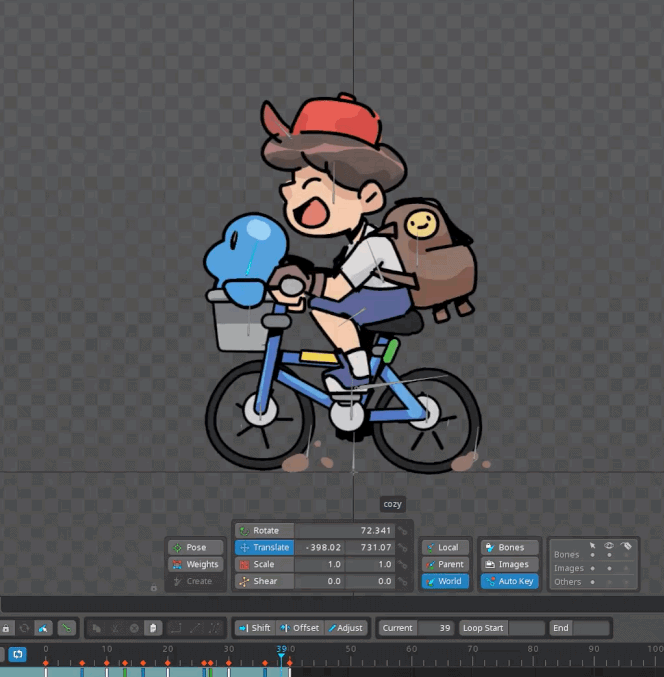Screen dimensions: 664x677
Task: Click the green bone icon in timeline toolbar
Action: (66, 628)
